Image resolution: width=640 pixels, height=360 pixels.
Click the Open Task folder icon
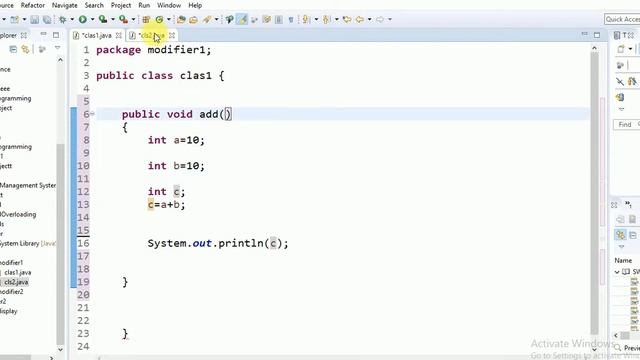tap(193, 19)
